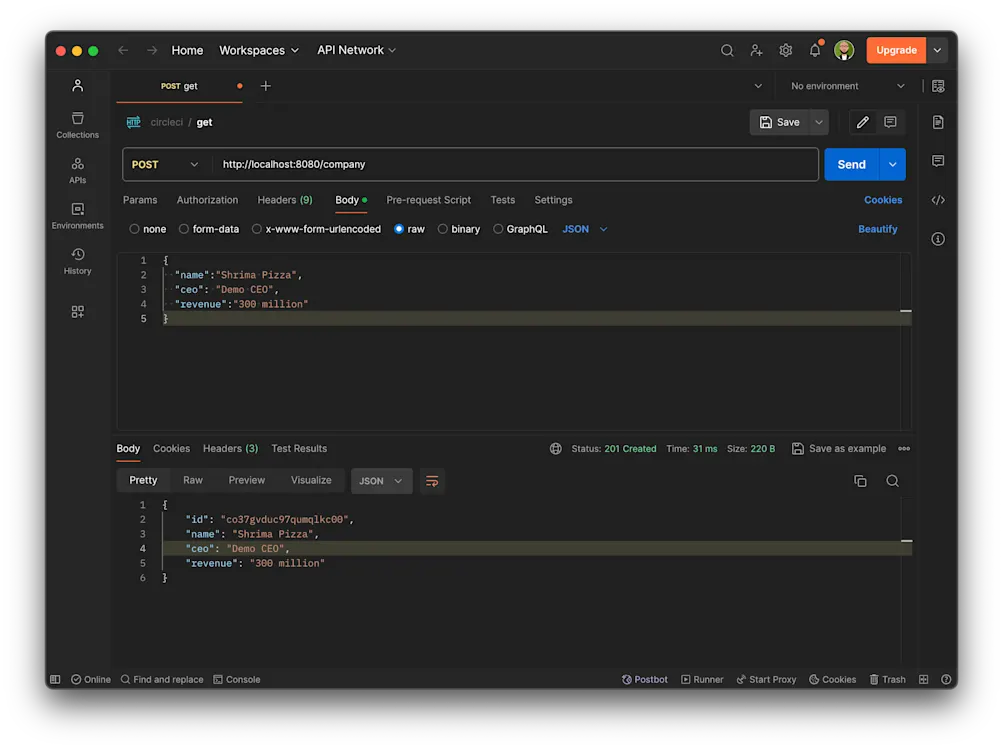Screen dimensions: 1003x749
Task: Send the request
Action: pos(851,163)
